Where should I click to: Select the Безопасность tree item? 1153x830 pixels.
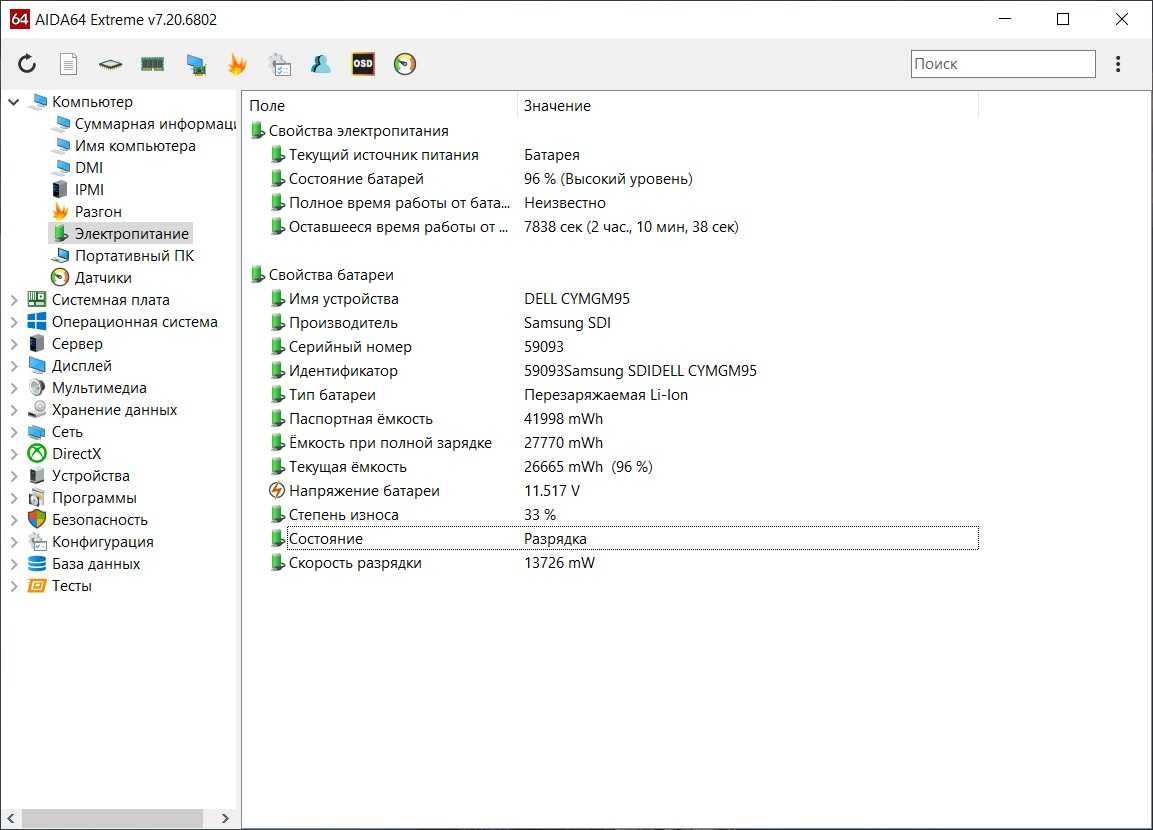coord(99,520)
